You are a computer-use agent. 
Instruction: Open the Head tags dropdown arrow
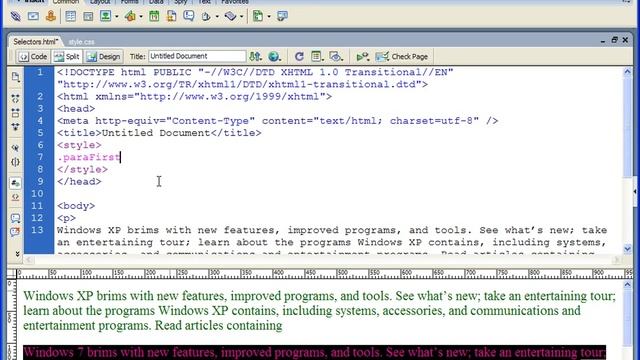click(x=217, y=17)
